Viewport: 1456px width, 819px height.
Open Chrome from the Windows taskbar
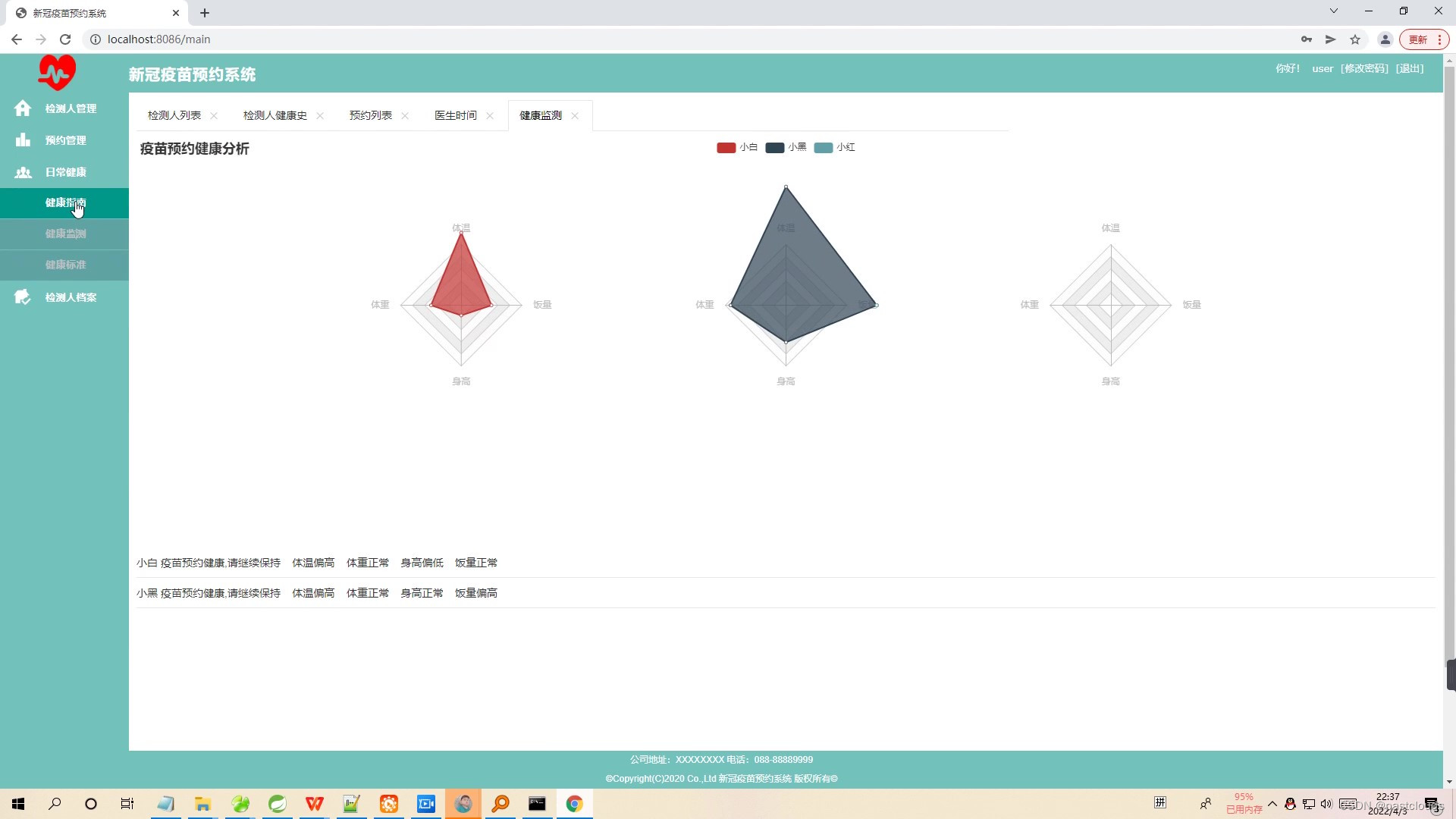pyautogui.click(x=574, y=804)
